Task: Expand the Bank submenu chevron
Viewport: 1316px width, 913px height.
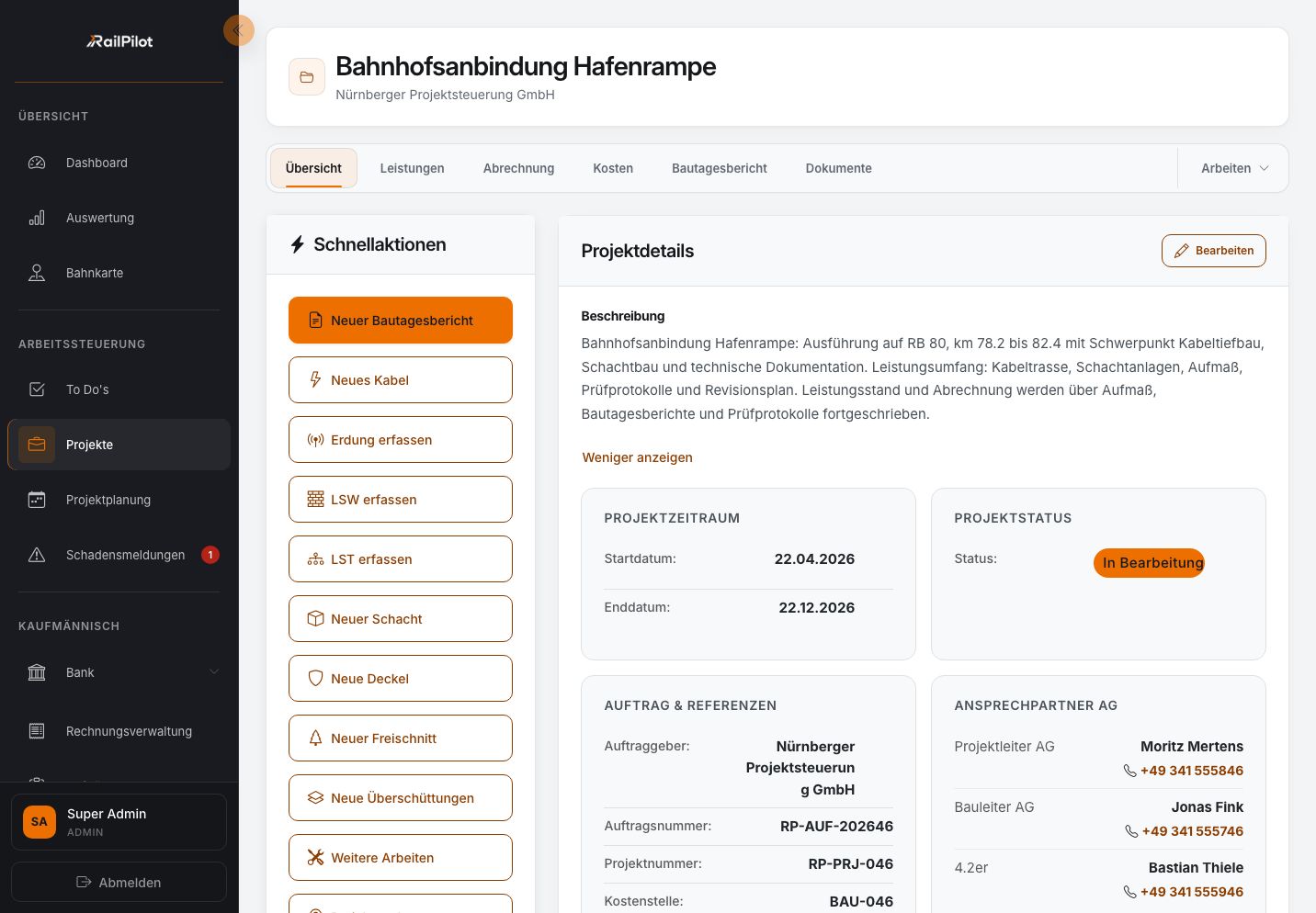Action: 214,672
